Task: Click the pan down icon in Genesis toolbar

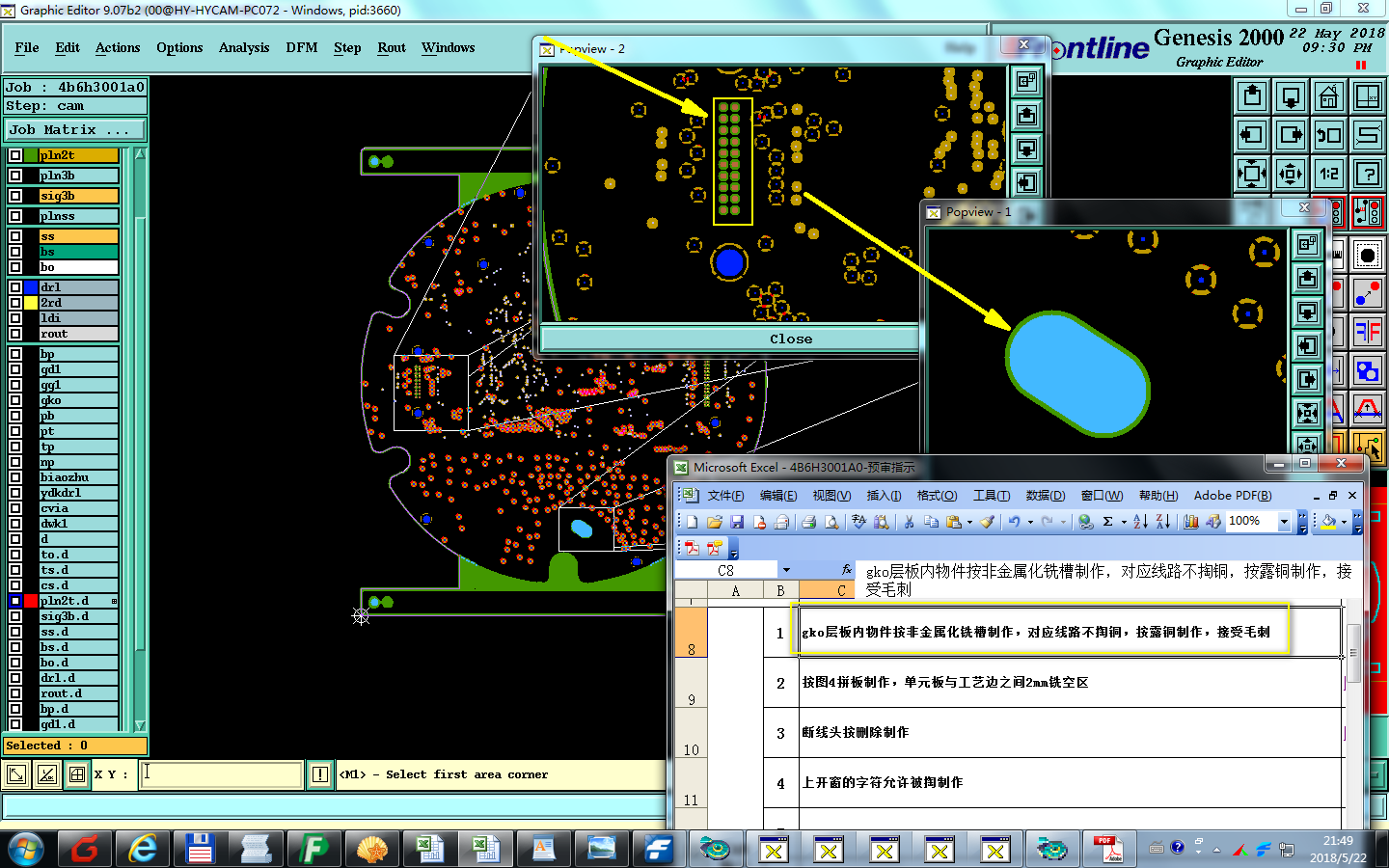Action: (1291, 96)
